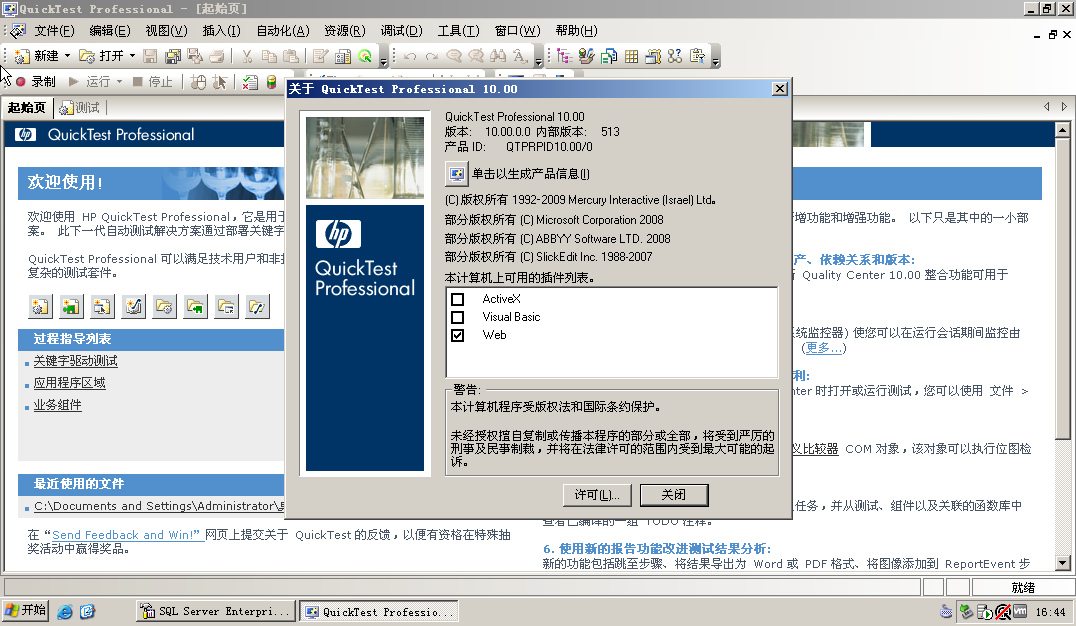Click the Save All toolbar icon

[173, 56]
